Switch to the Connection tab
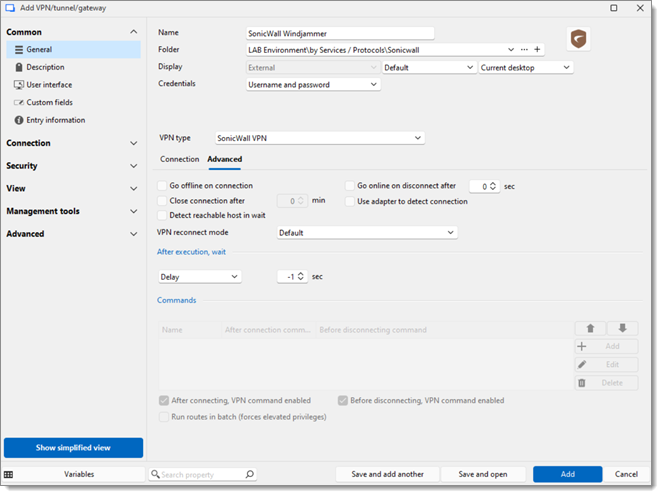The image size is (662, 496). [179, 159]
